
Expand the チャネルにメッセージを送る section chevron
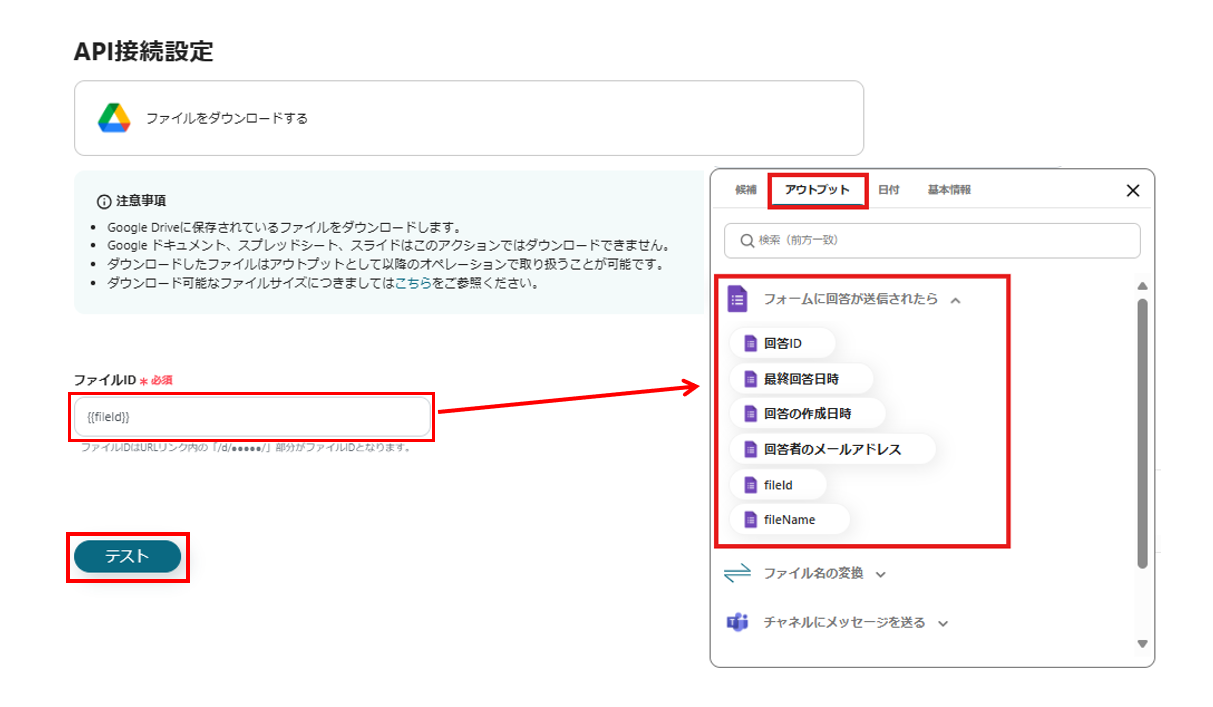point(942,623)
